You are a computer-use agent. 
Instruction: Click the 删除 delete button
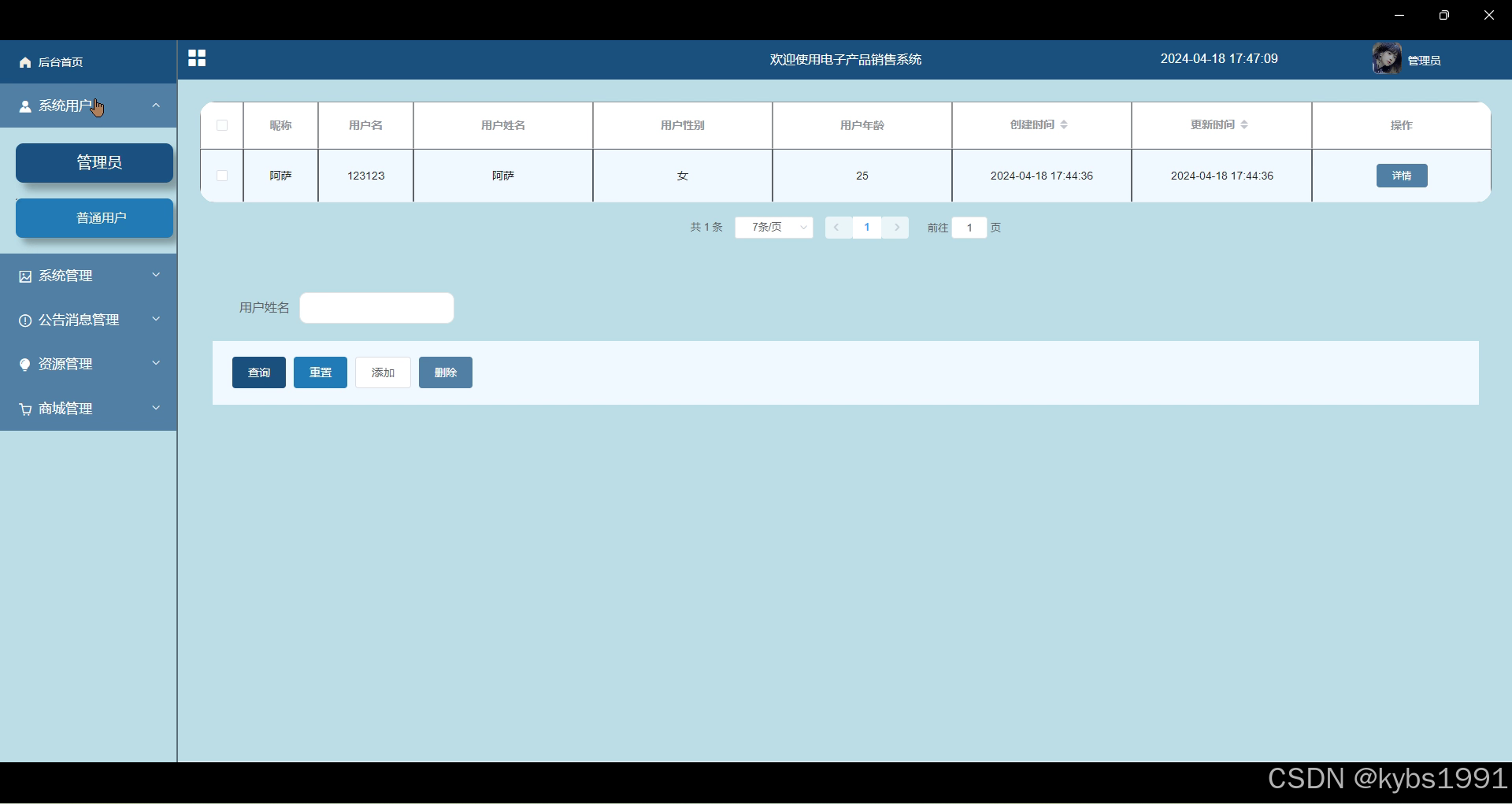[x=446, y=372]
